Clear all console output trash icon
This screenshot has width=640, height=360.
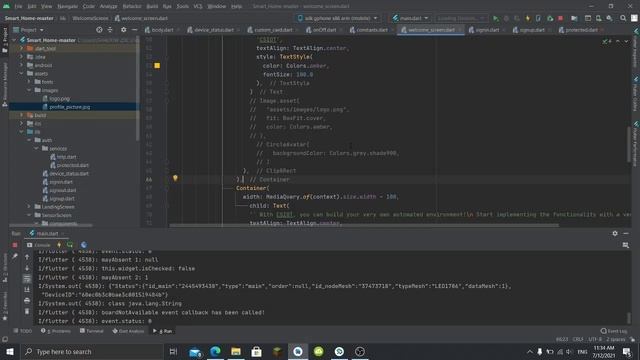point(27,311)
